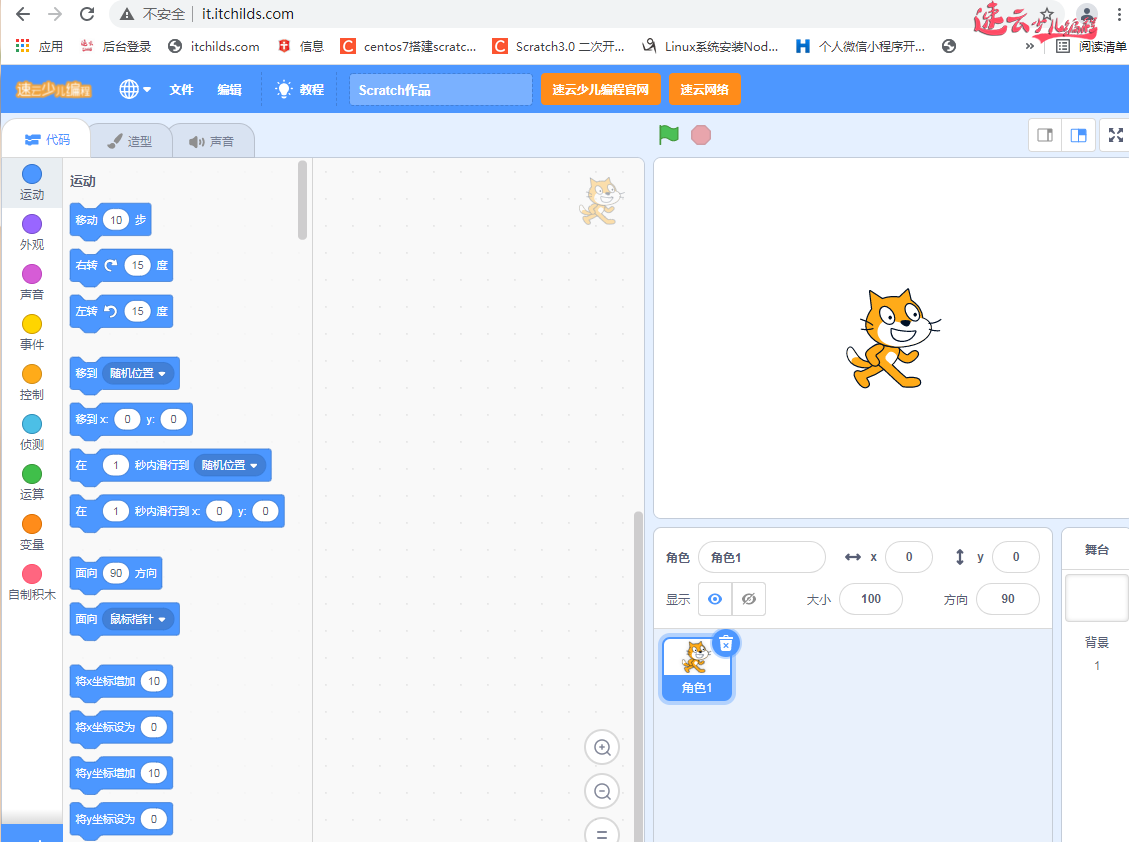Click the 右转 15 度 block

click(121, 266)
